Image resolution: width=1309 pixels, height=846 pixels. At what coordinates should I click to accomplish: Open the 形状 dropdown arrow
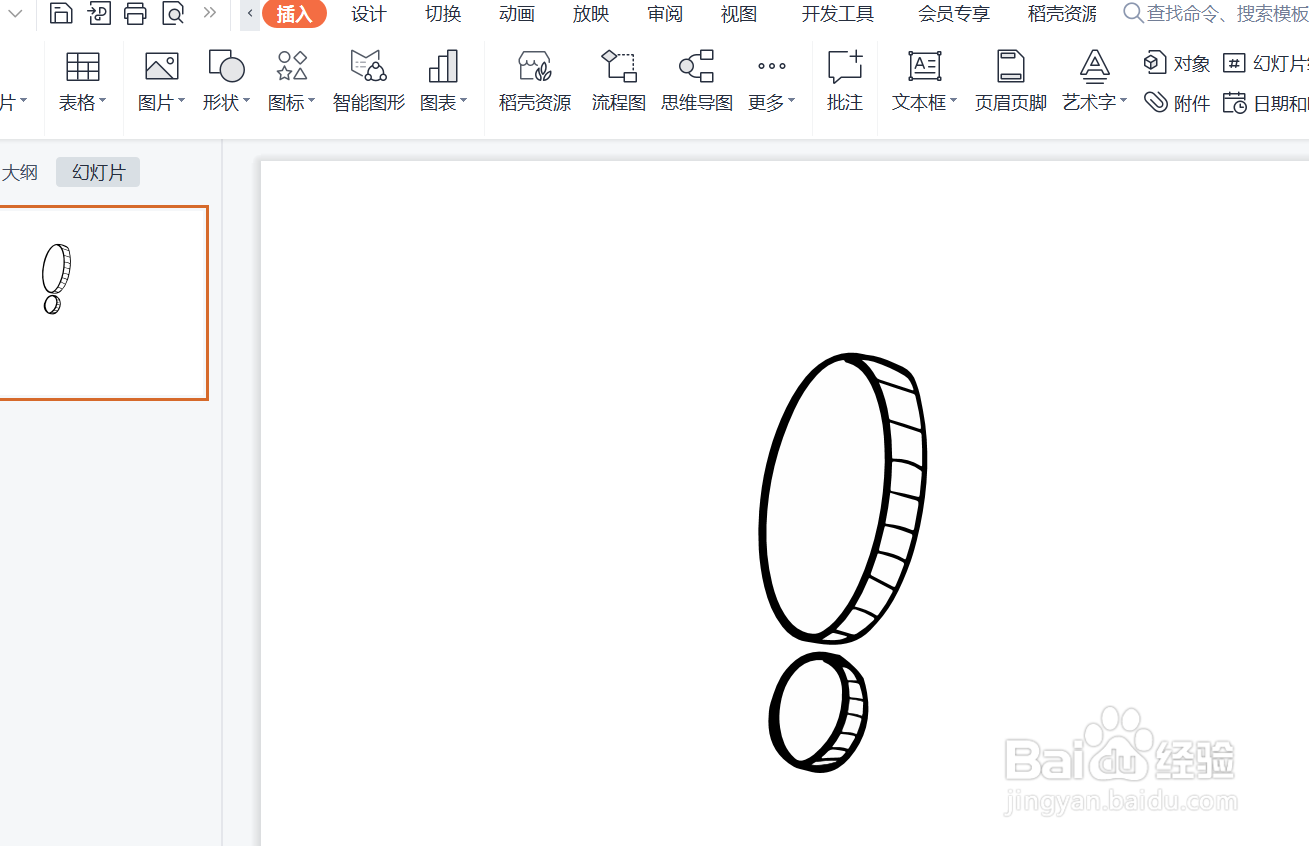(x=246, y=101)
